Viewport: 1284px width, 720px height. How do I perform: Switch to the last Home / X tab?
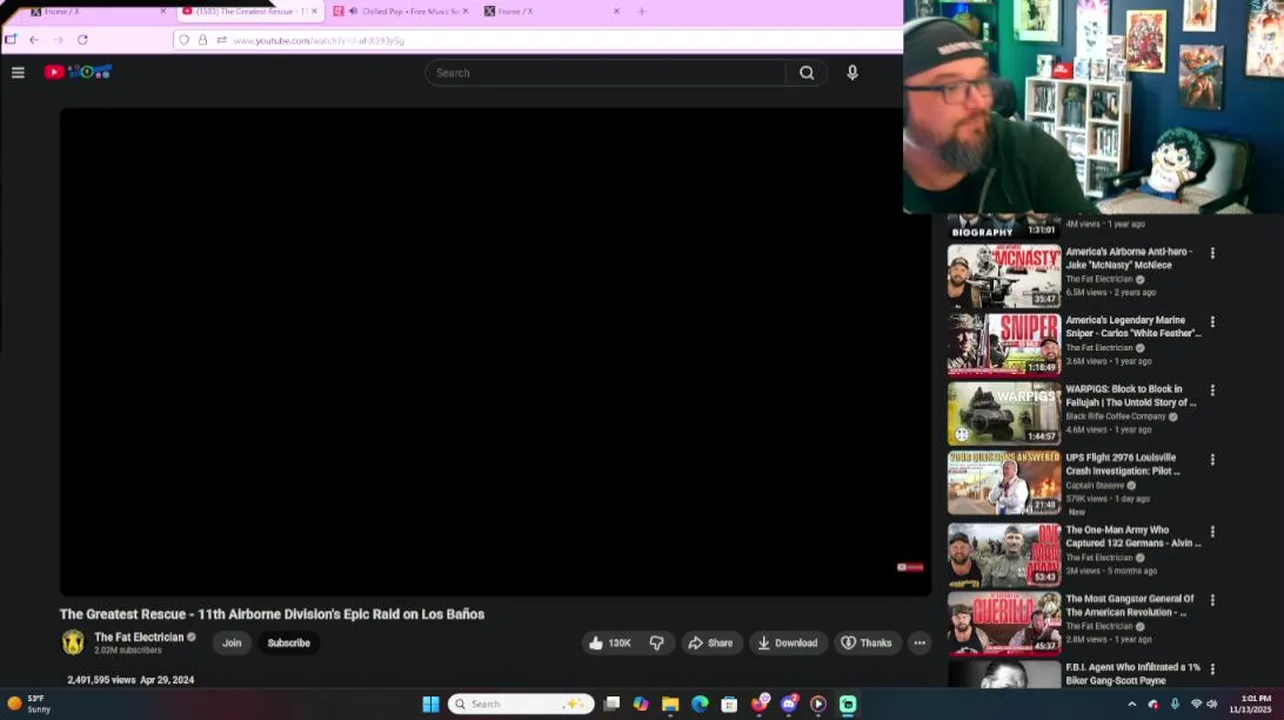(x=552, y=11)
